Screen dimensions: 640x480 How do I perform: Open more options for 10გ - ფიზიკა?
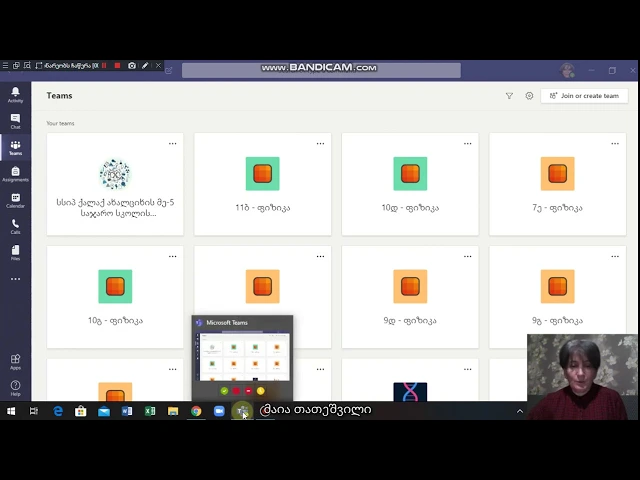click(x=173, y=256)
